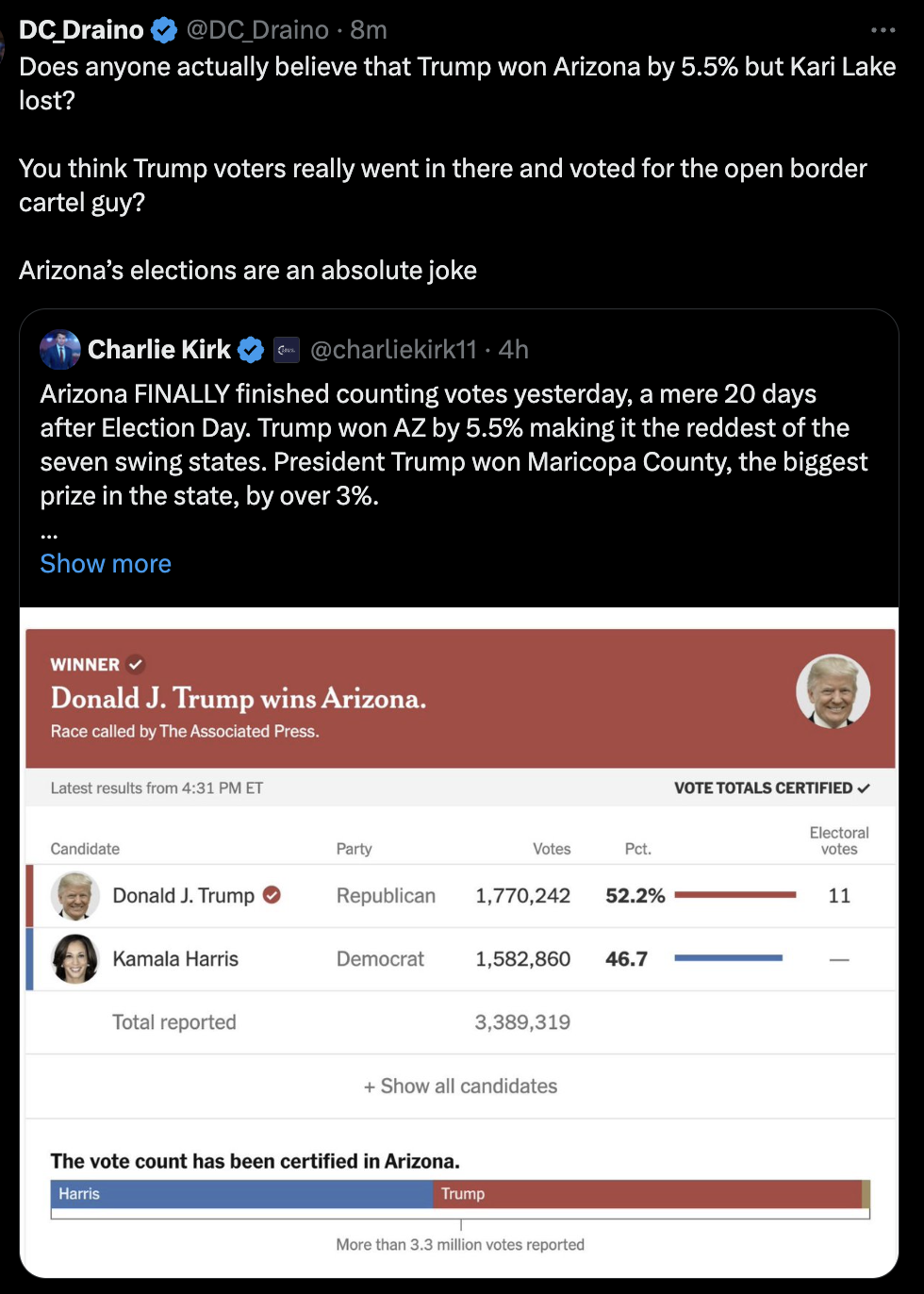Click the Charlie Kirk display name
This screenshot has width=924, height=1294.
click(x=158, y=350)
